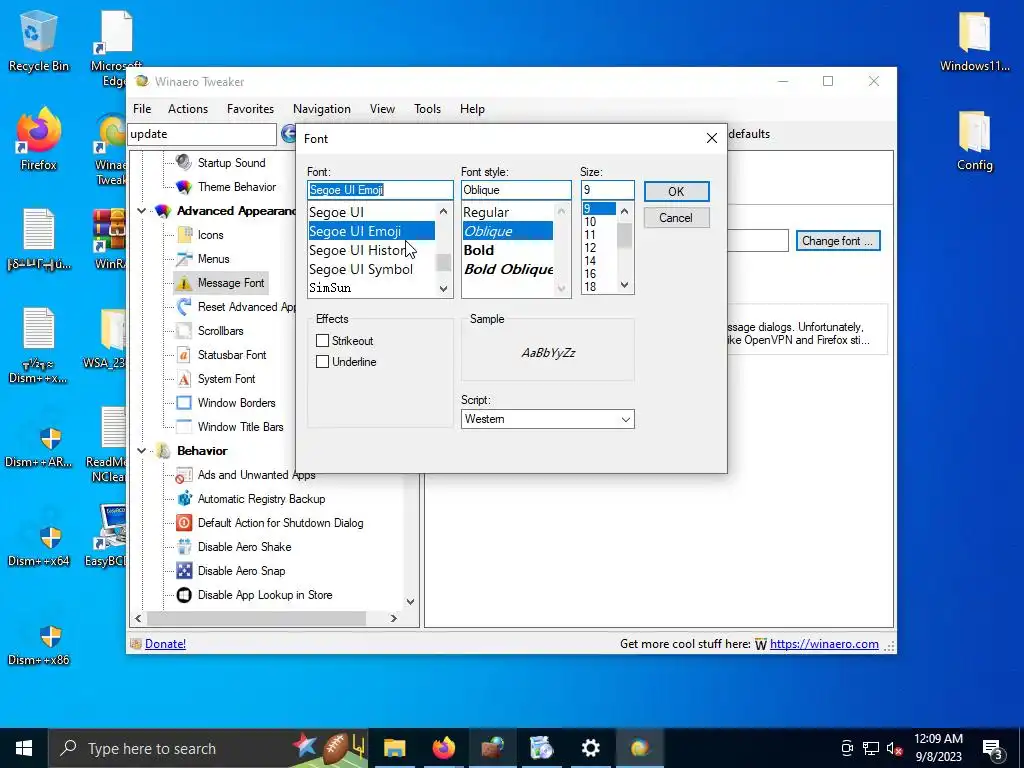Click the Disable Aero Snap icon
This screenshot has height=768, width=1024.
pyautogui.click(x=184, y=571)
